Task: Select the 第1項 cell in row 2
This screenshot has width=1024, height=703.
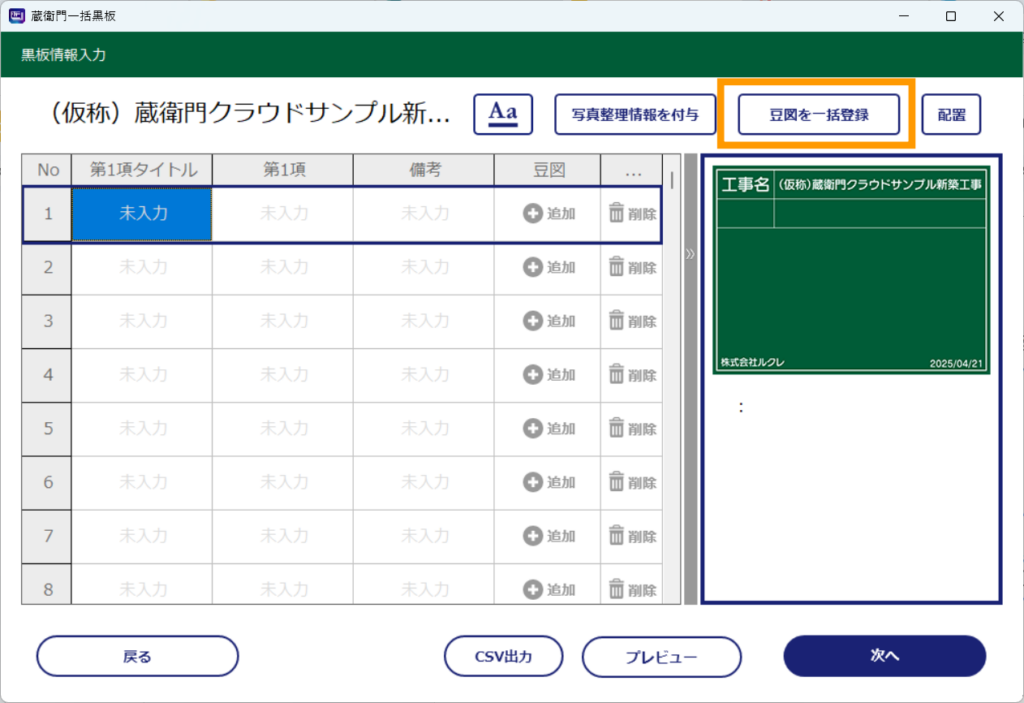Action: point(283,267)
